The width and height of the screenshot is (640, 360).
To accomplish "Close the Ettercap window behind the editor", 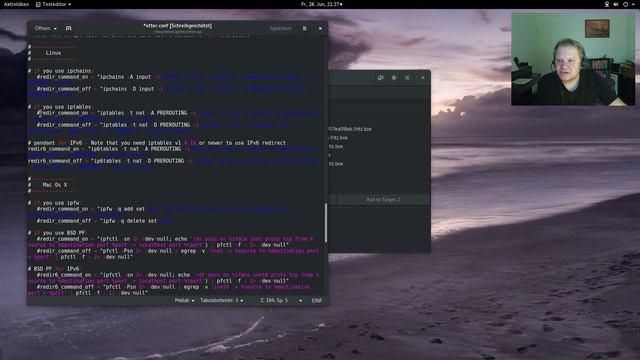I will tap(423, 78).
